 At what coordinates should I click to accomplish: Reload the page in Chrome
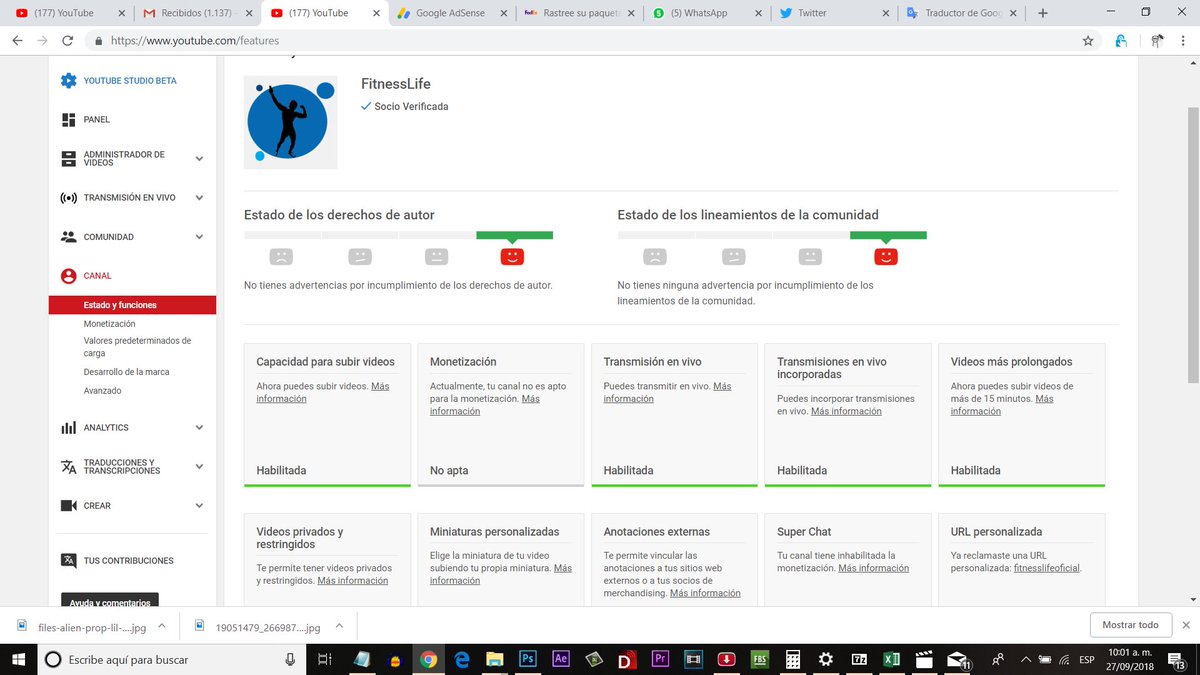[x=67, y=41]
